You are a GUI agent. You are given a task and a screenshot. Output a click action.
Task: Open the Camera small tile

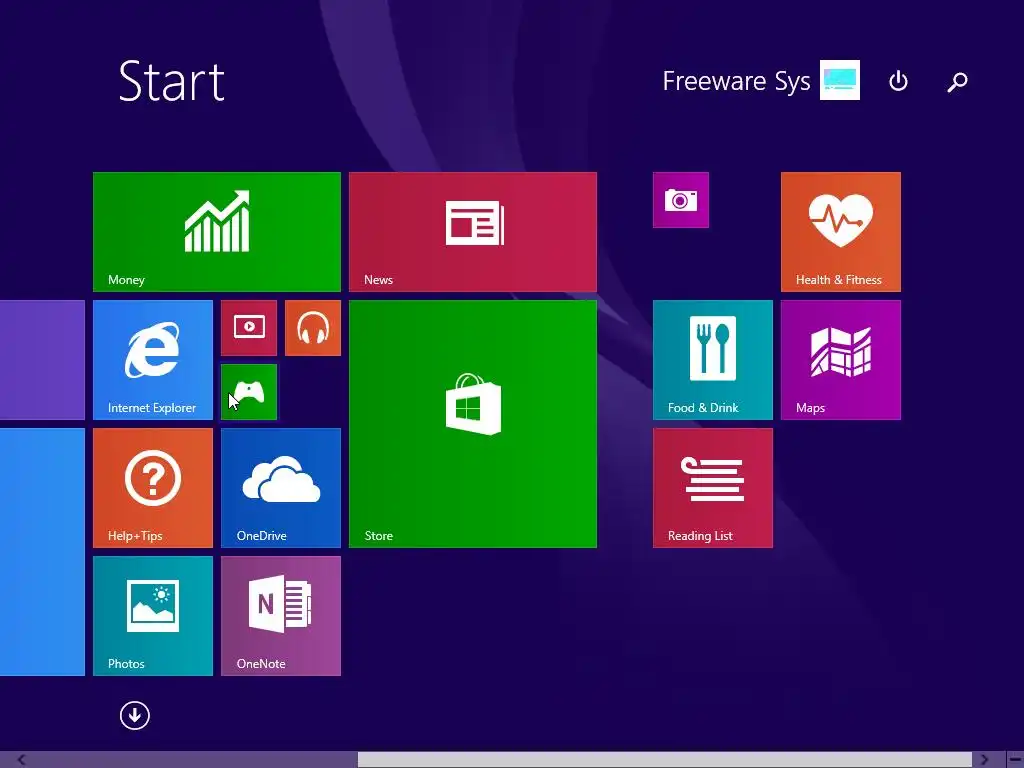pos(680,200)
